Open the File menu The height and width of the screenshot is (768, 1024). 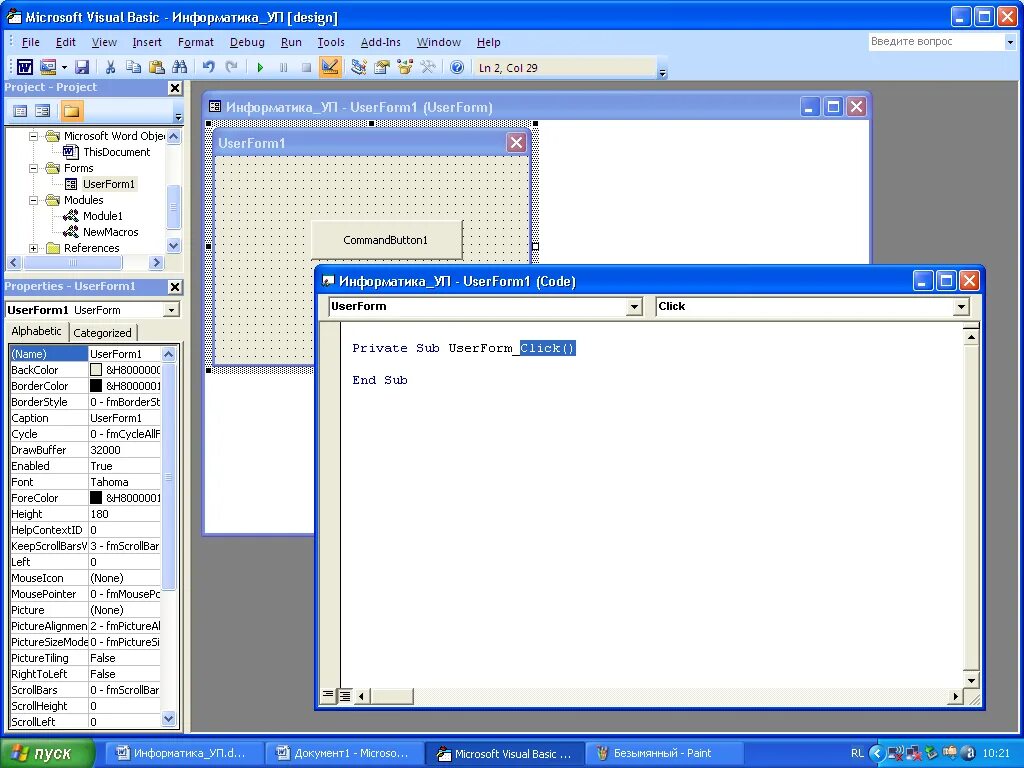(30, 42)
